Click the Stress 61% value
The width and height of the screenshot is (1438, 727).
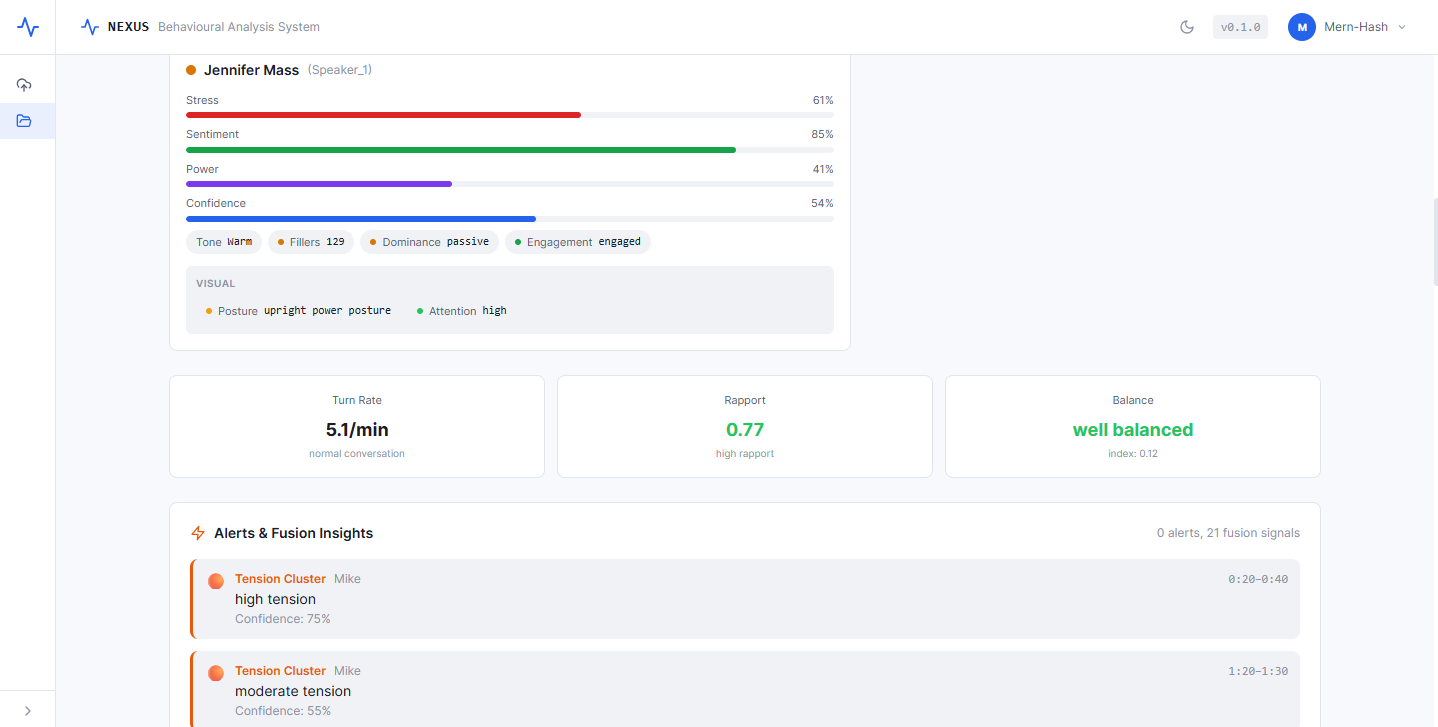pyautogui.click(x=823, y=100)
